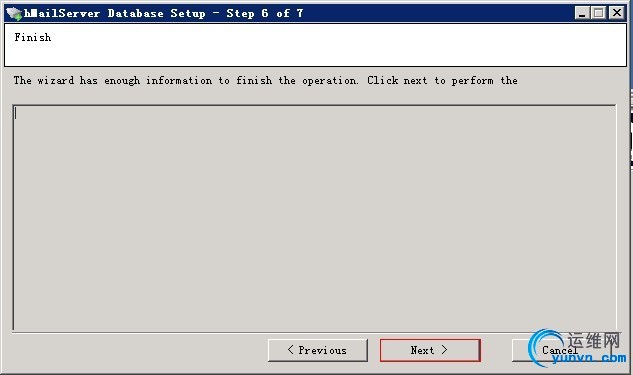The image size is (633, 375).
Task: Go to Next step of wizard
Action: click(430, 350)
